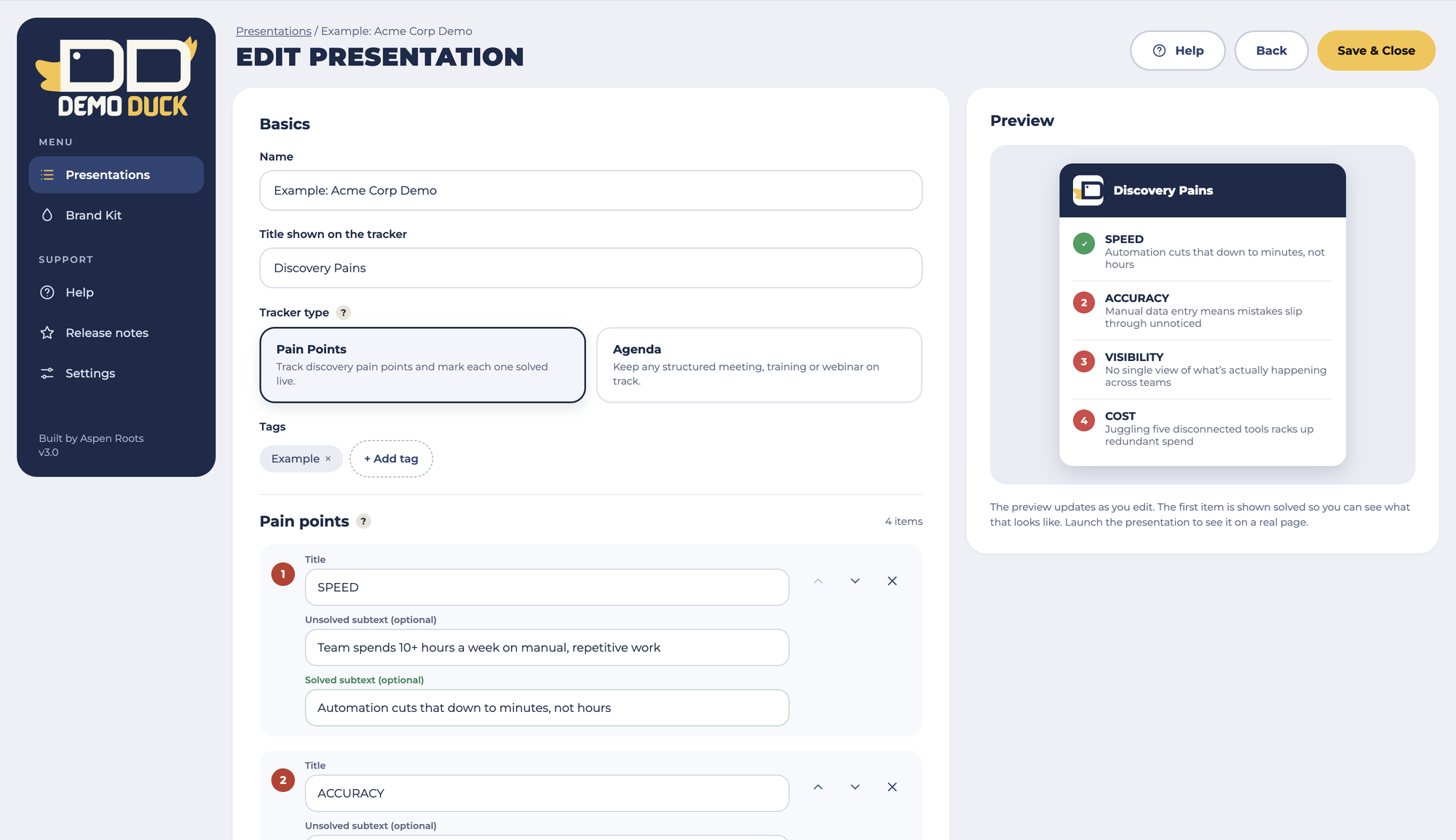
Task: Open Release notes in the sidebar
Action: tap(116, 333)
